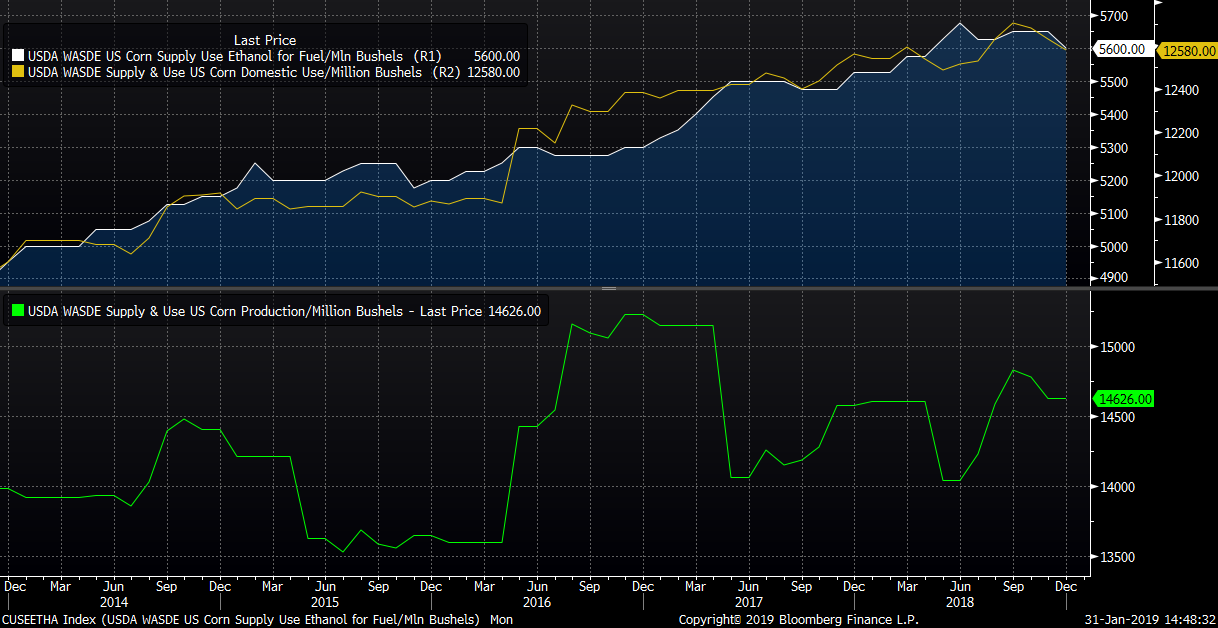Click the white 5600.00 price tag
Screen dimensions: 1218x628
click(x=1123, y=49)
